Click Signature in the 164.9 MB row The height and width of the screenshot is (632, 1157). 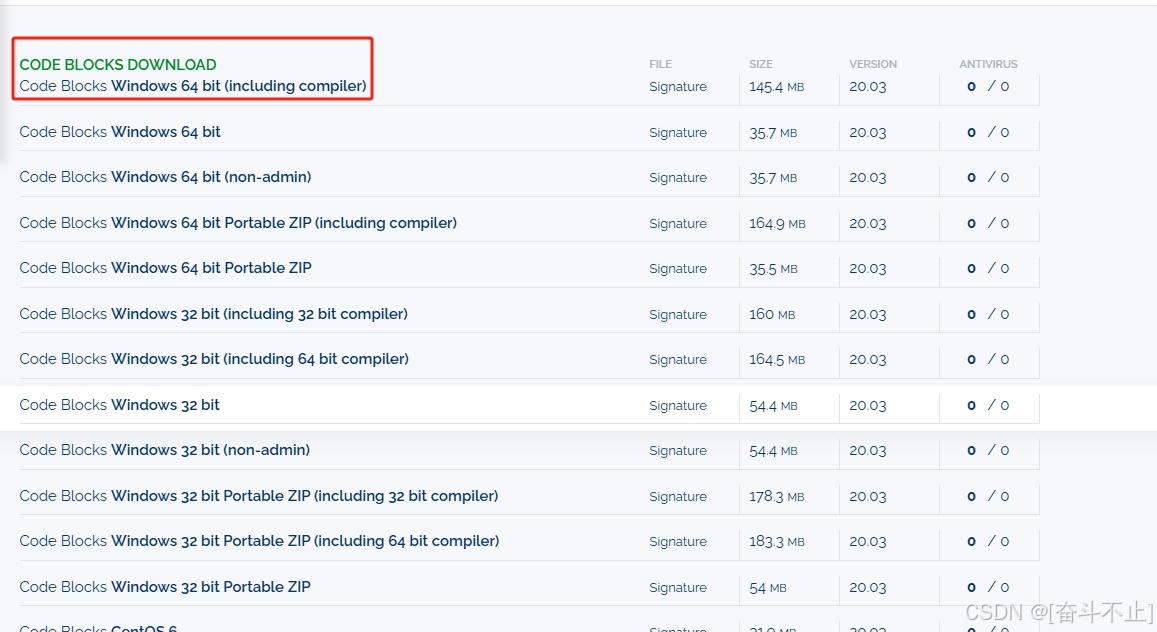pos(678,223)
